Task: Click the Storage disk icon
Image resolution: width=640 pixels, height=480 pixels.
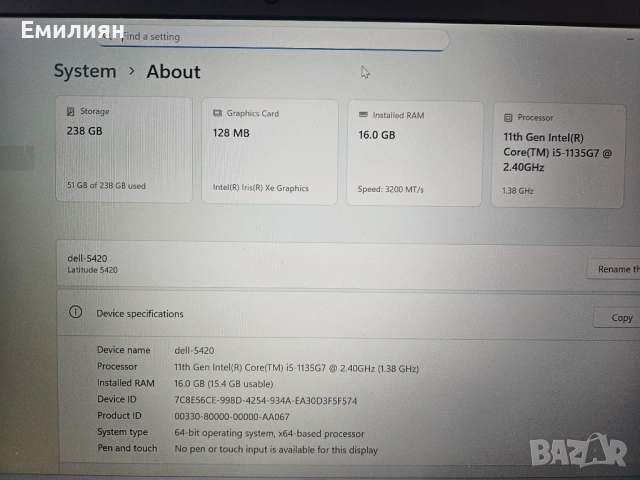Action: coord(70,111)
